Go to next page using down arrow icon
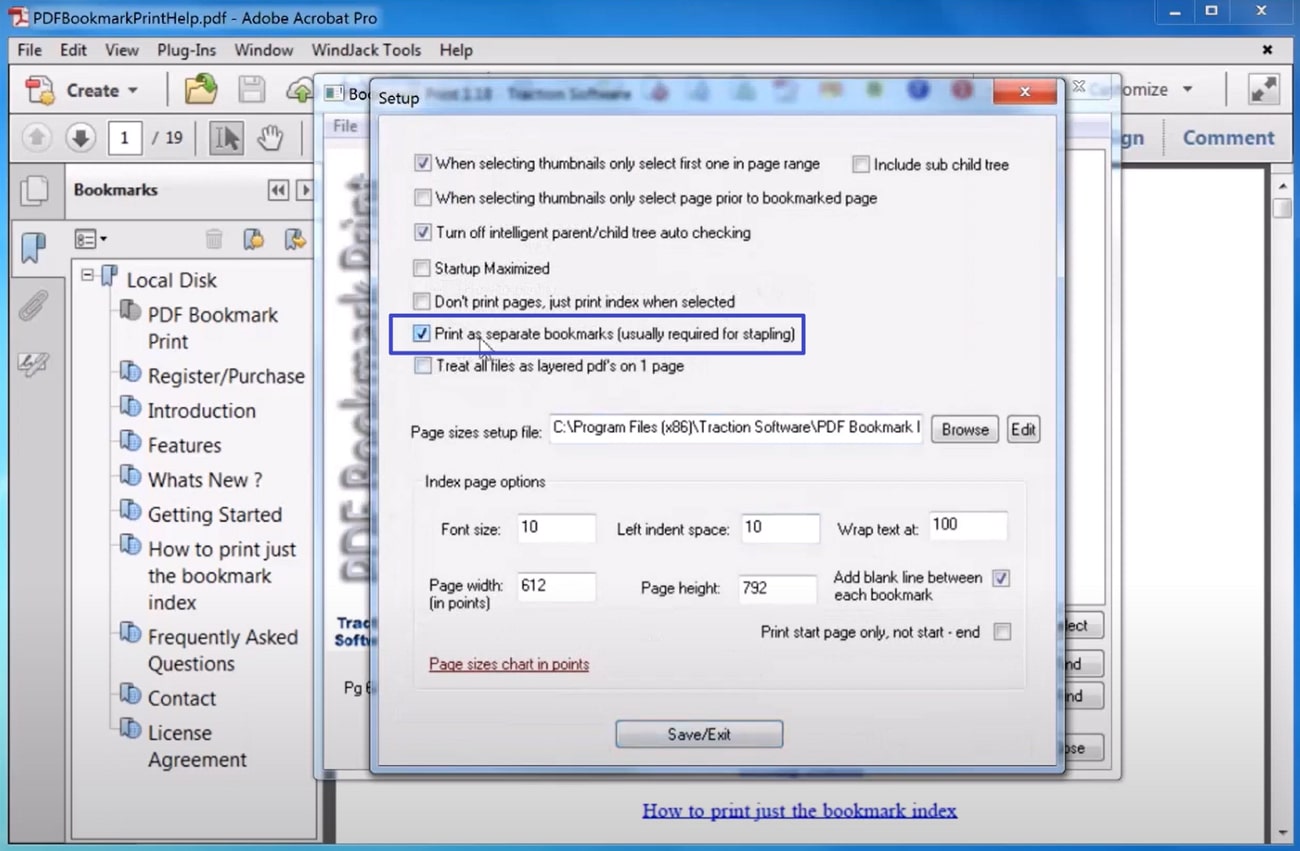 click(79, 138)
